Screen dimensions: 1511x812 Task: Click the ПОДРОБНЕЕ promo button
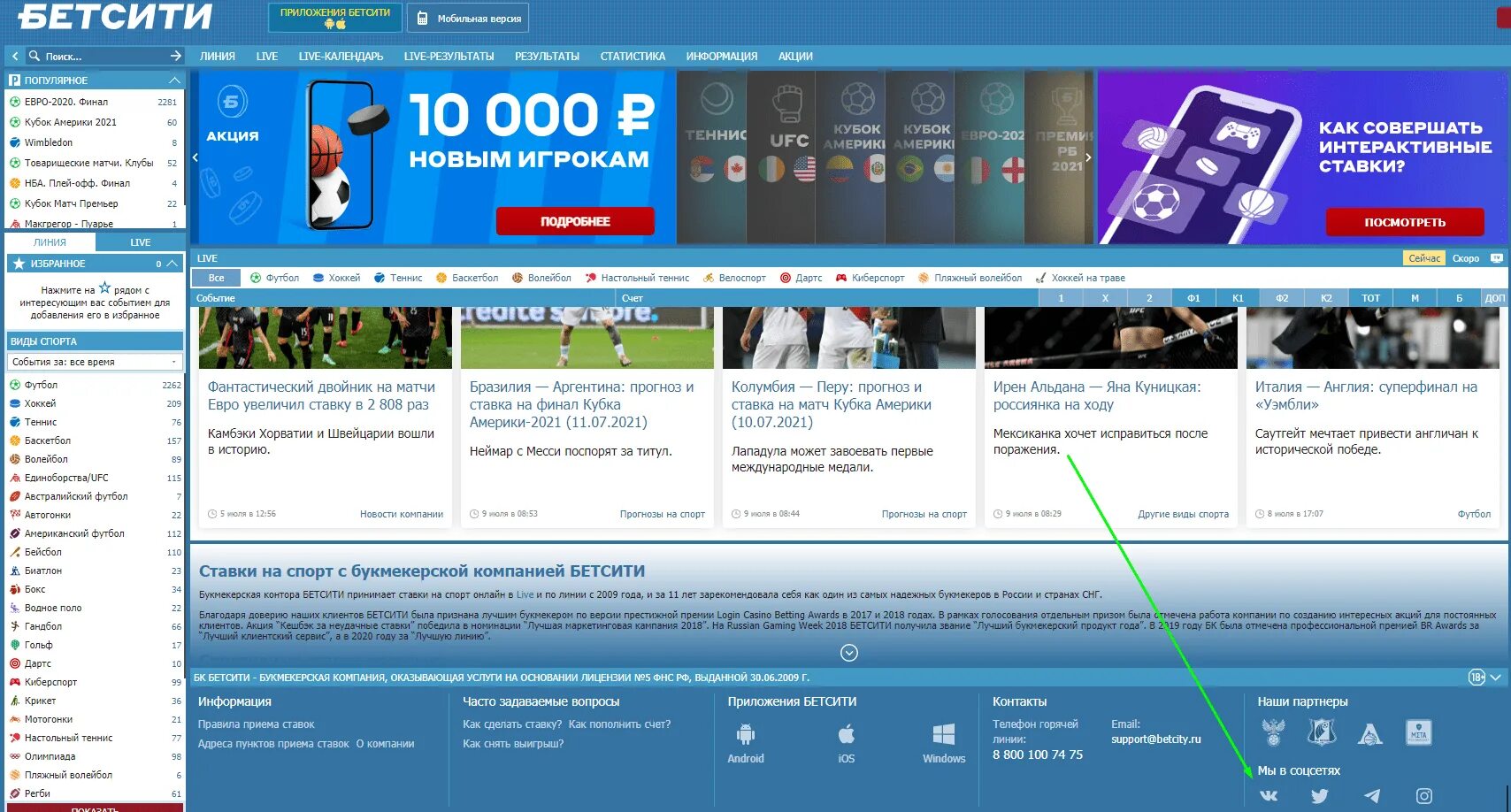(x=575, y=221)
